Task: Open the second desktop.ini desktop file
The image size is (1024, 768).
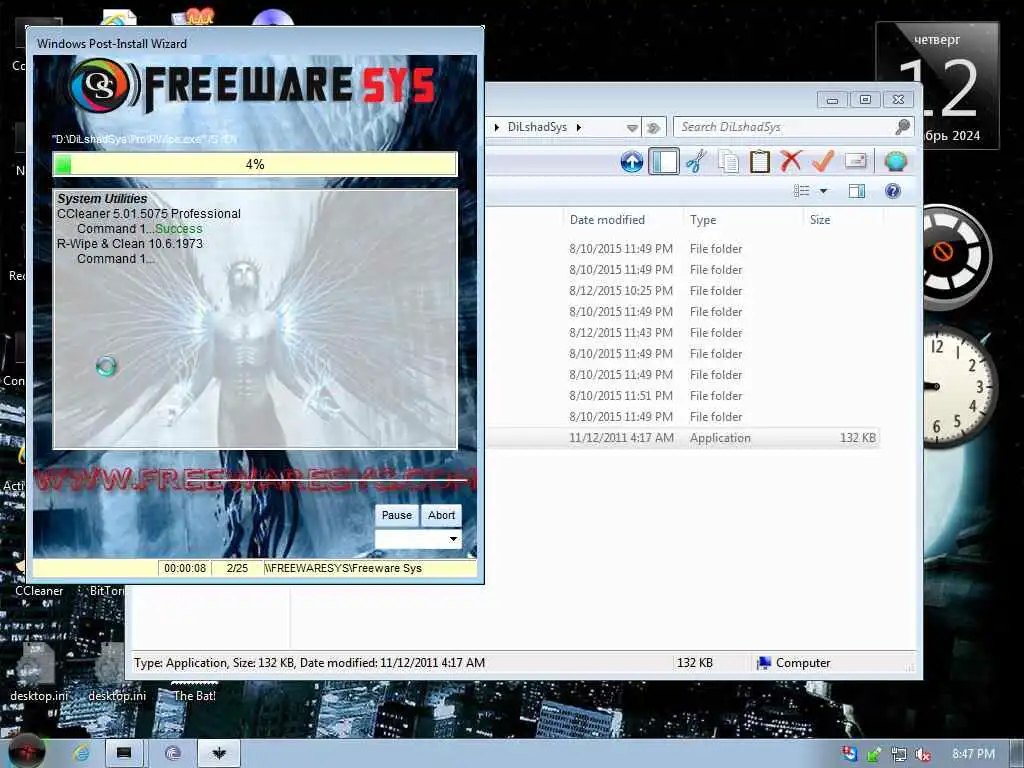Action: 116,673
